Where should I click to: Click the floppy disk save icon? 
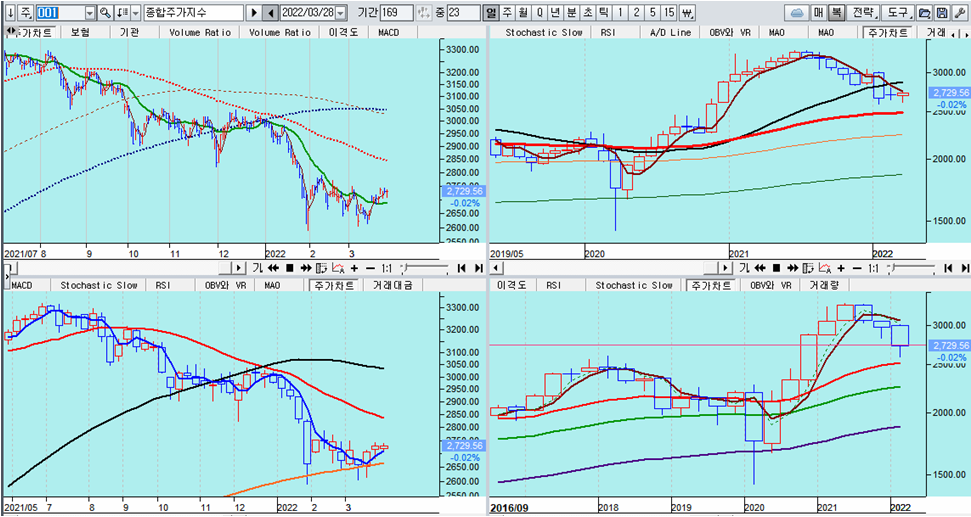pyautogui.click(x=941, y=13)
